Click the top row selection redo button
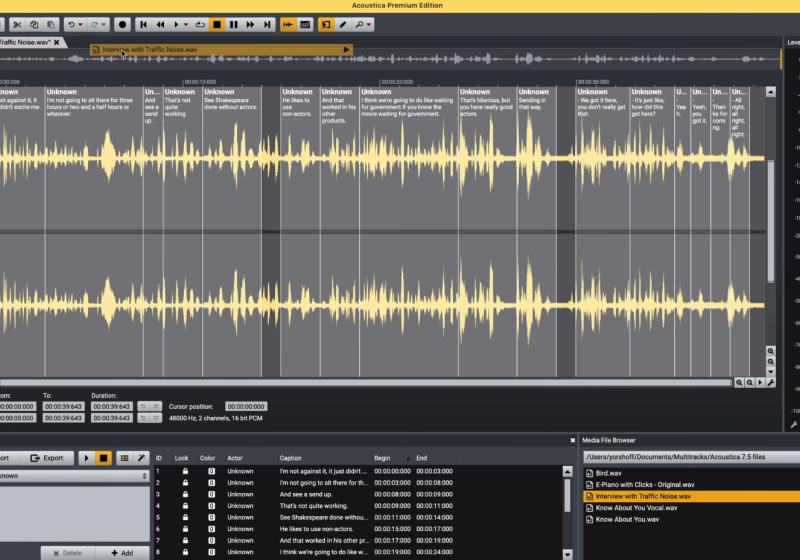Image resolution: width=800 pixels, height=560 pixels. tap(156, 406)
